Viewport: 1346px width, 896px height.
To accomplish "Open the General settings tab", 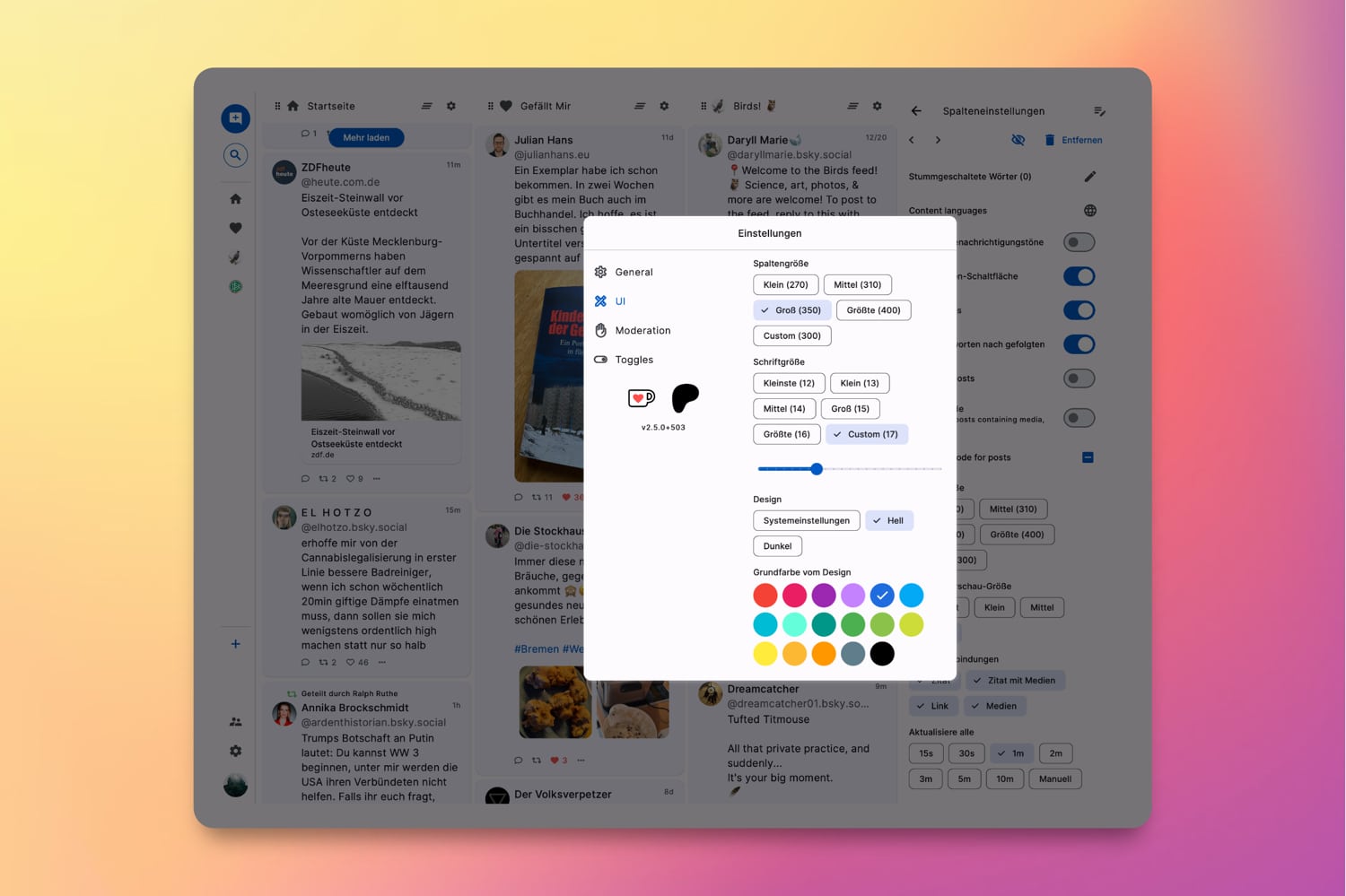I will (x=634, y=272).
